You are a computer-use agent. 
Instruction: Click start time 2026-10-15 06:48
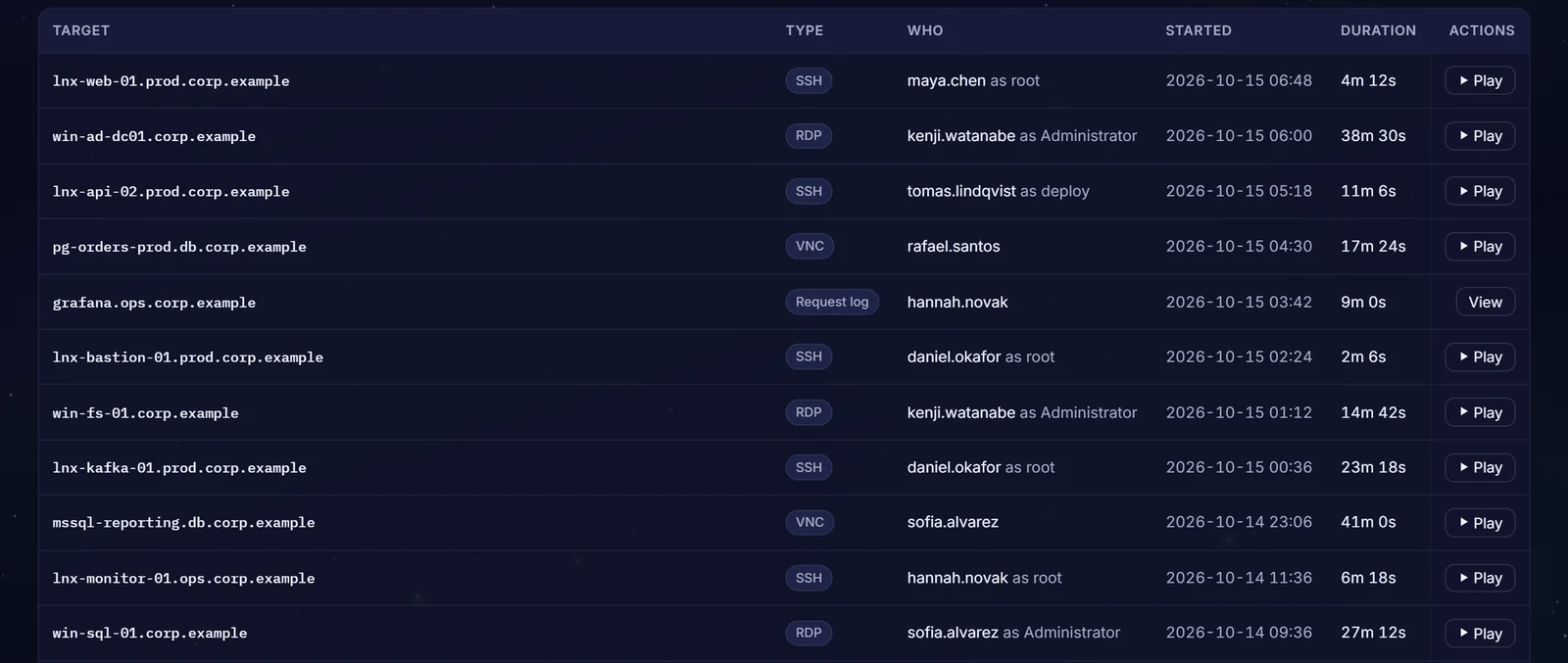1239,80
